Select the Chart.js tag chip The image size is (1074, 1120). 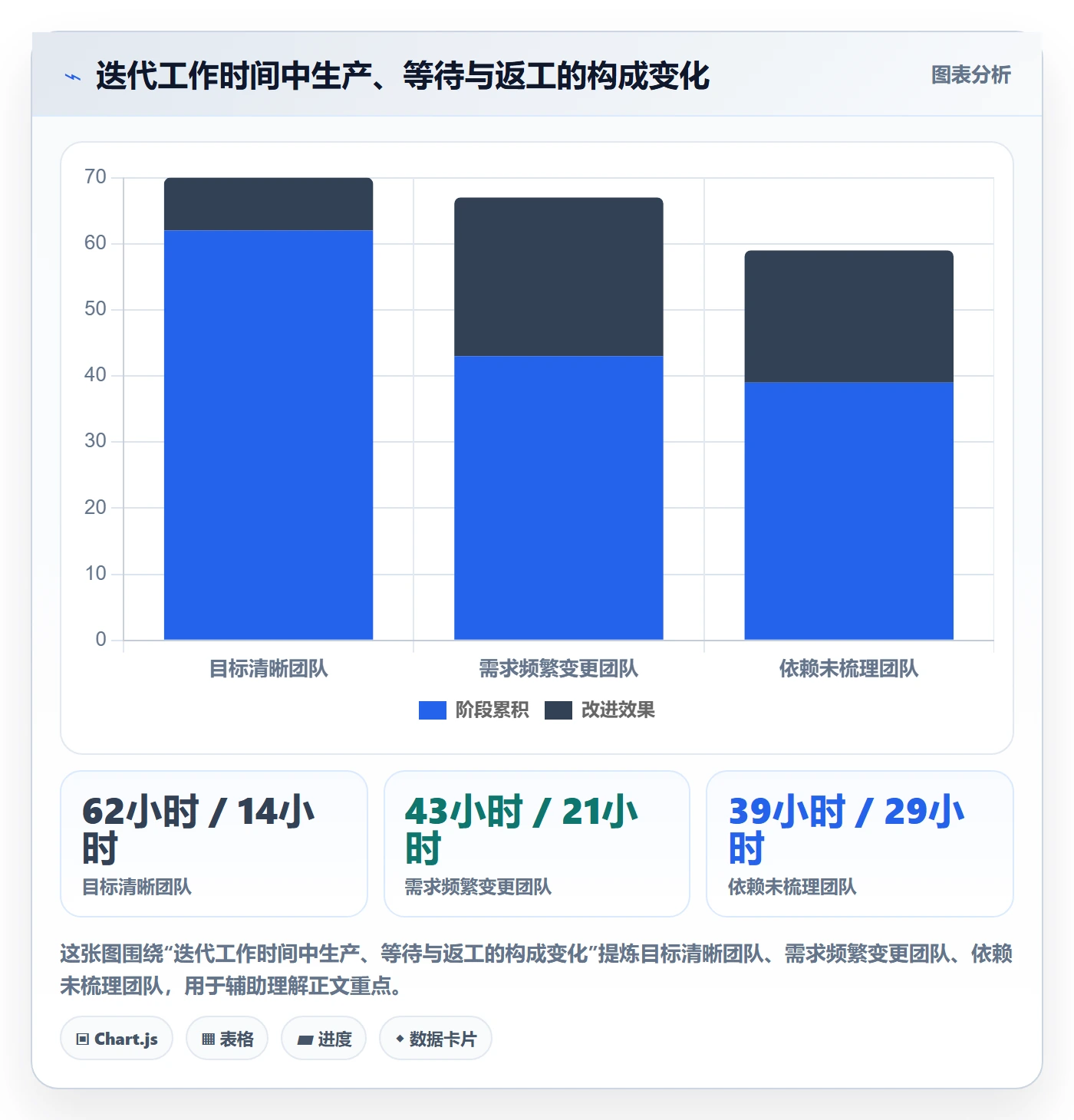[x=117, y=1039]
